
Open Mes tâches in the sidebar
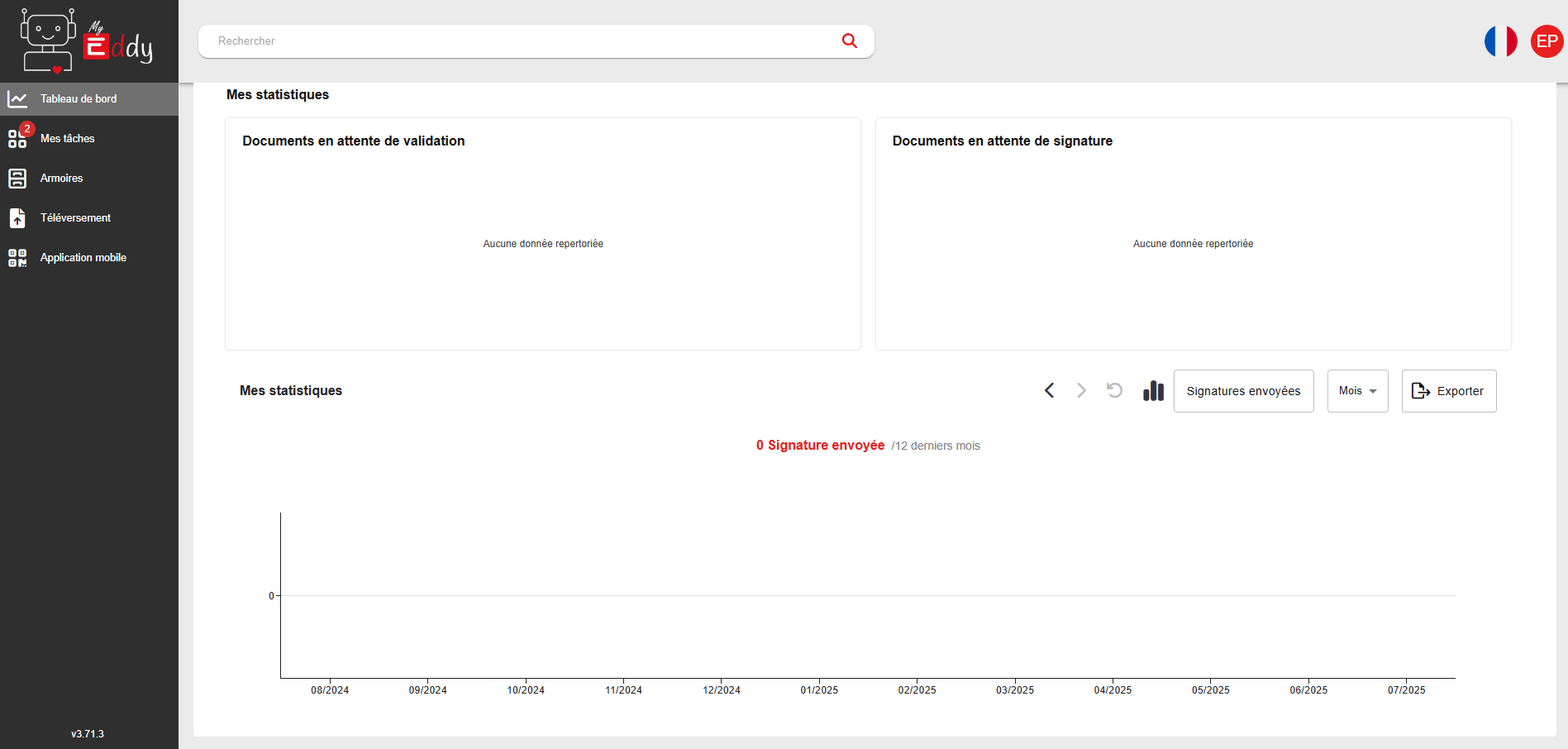tap(89, 139)
